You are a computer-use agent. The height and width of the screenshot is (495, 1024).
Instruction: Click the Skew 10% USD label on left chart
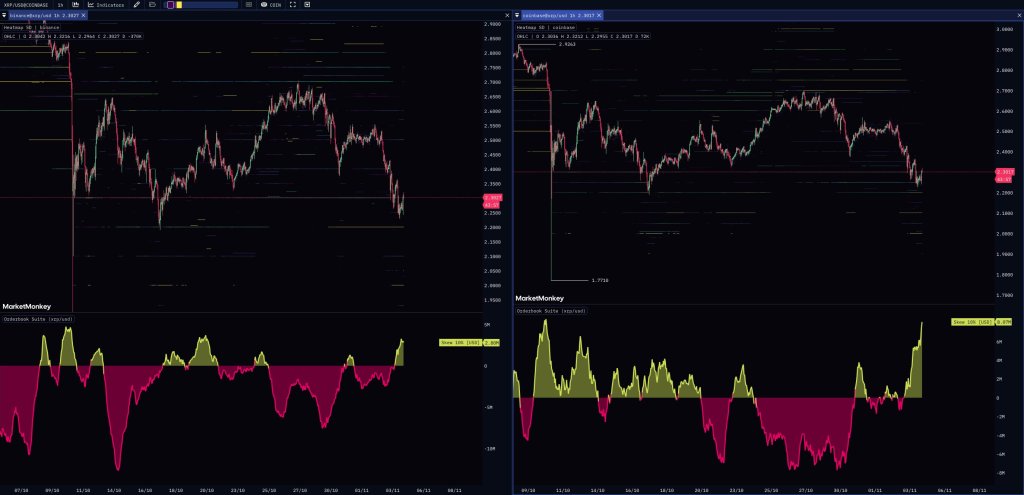point(459,343)
